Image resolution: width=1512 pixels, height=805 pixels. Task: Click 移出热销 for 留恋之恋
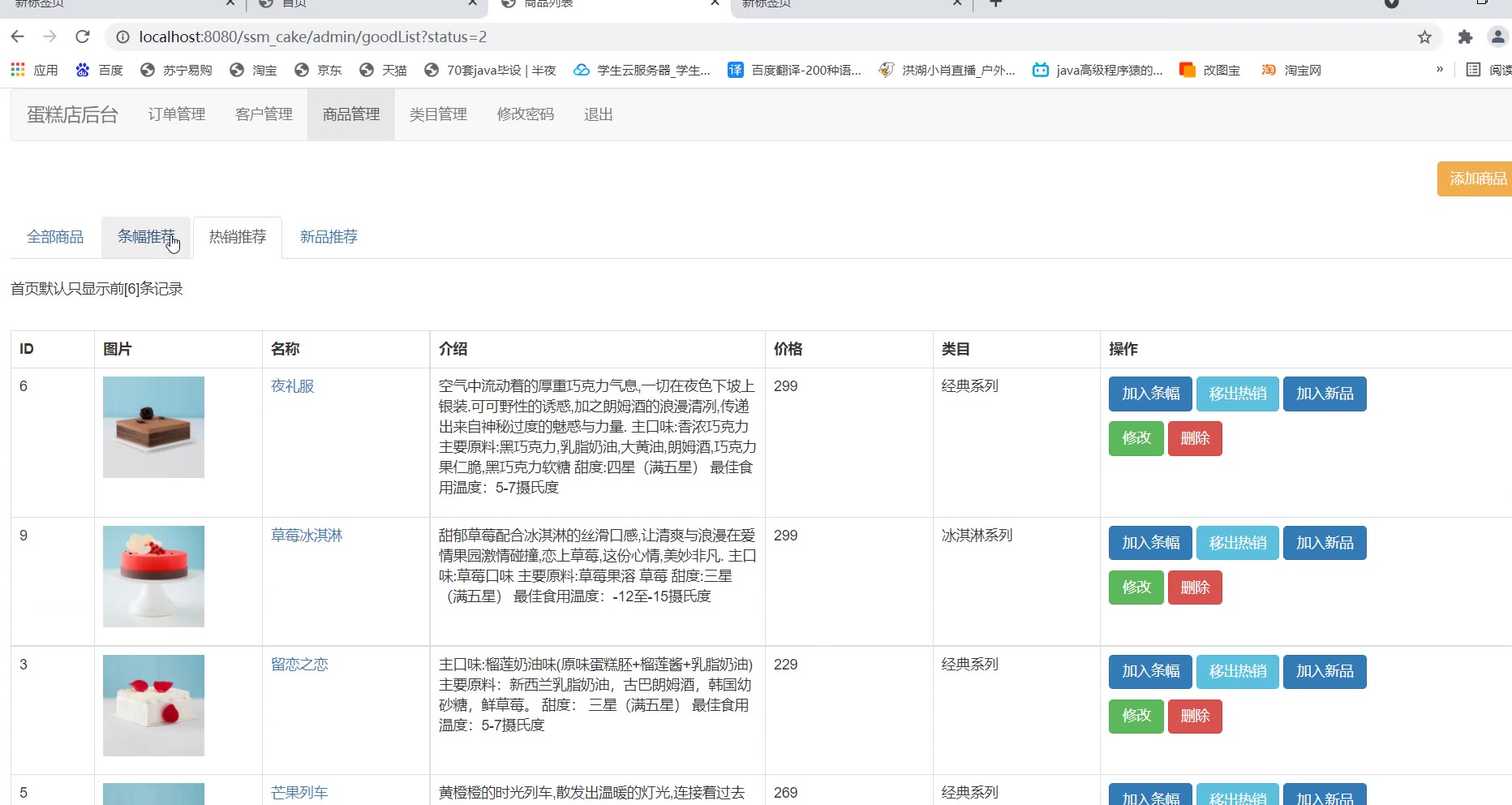1238,672
